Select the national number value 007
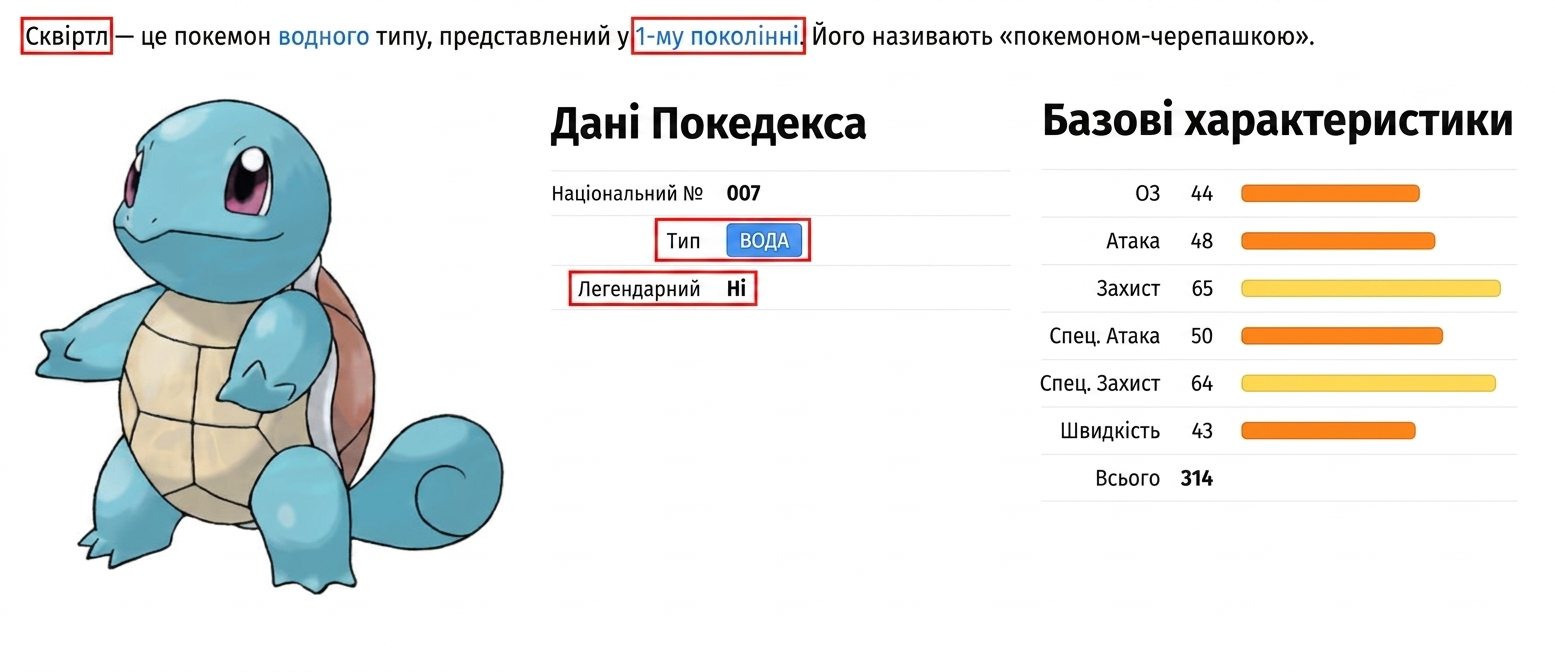The width and height of the screenshot is (1555, 672). [743, 194]
